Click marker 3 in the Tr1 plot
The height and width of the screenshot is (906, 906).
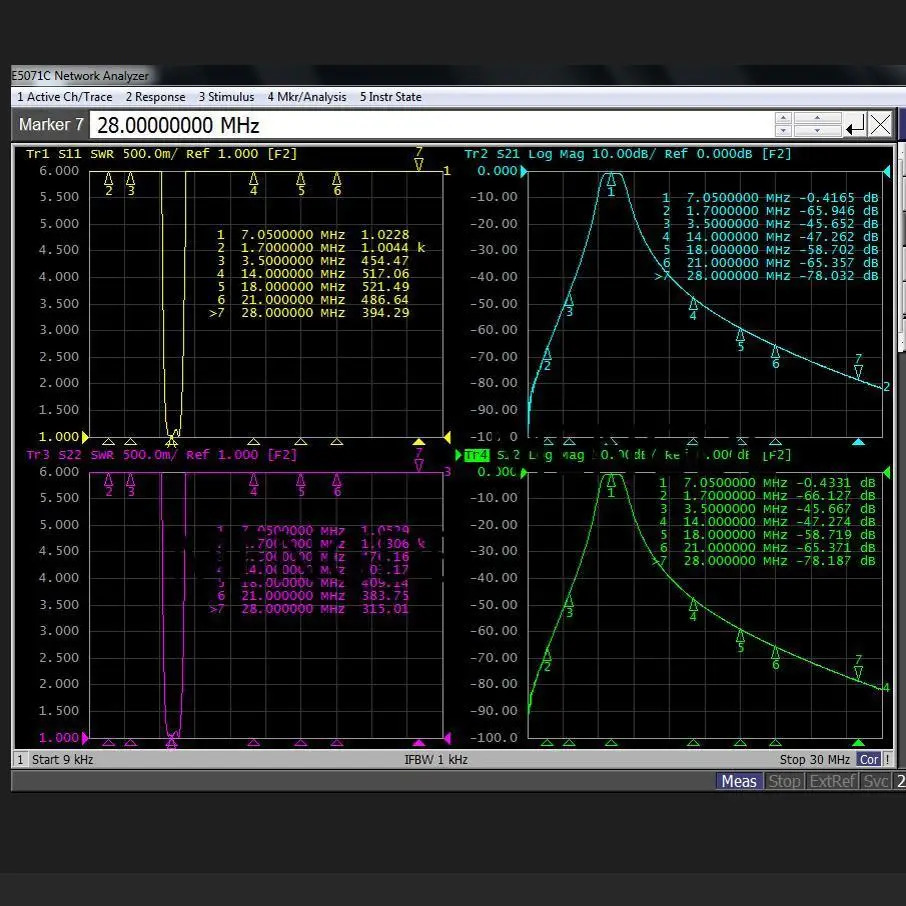click(131, 183)
